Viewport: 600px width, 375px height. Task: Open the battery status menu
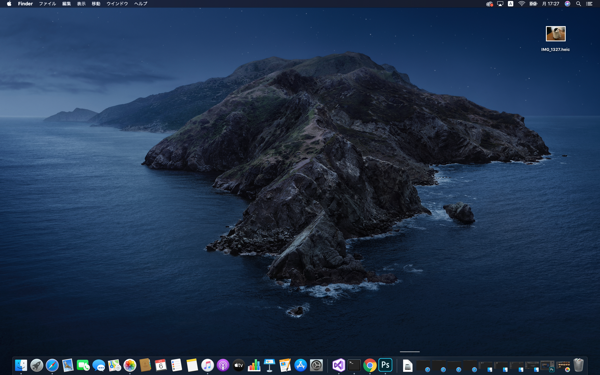[x=533, y=3]
